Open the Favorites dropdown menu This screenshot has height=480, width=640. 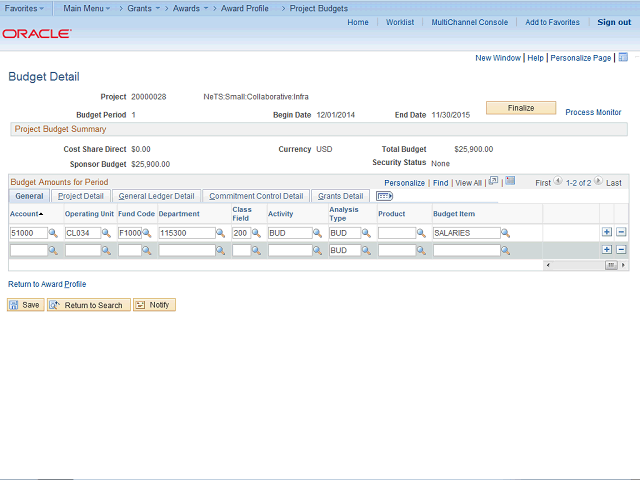[x=24, y=8]
